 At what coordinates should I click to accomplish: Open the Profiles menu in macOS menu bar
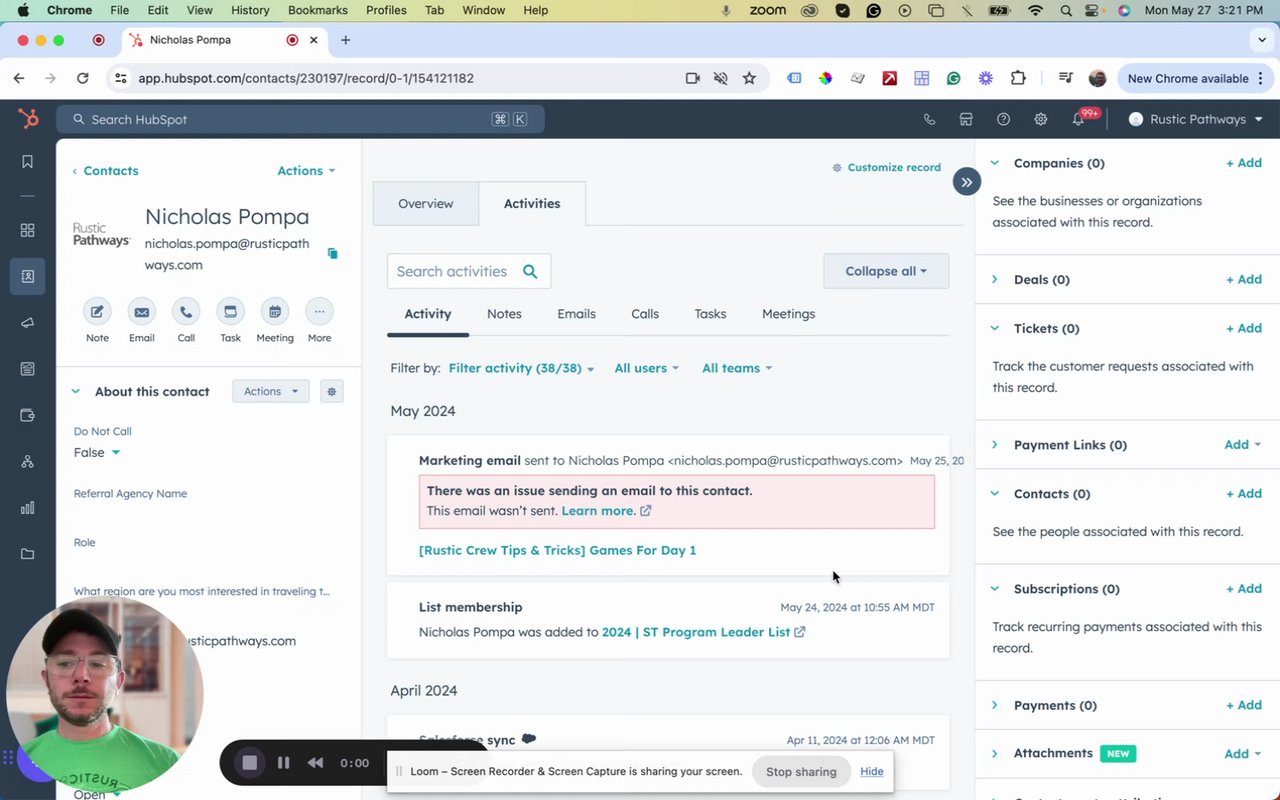pos(386,10)
